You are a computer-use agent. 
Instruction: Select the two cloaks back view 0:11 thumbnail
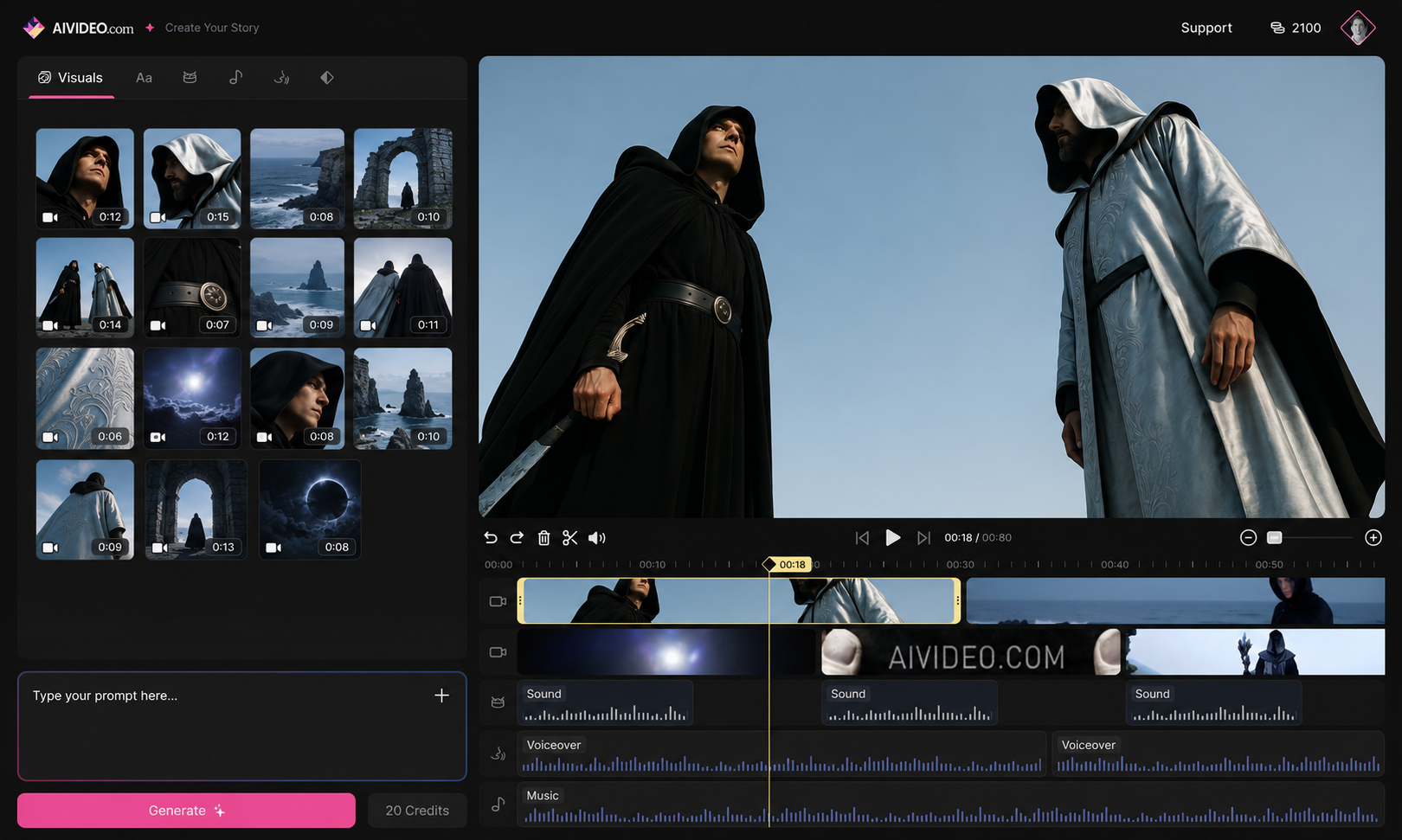click(x=403, y=287)
